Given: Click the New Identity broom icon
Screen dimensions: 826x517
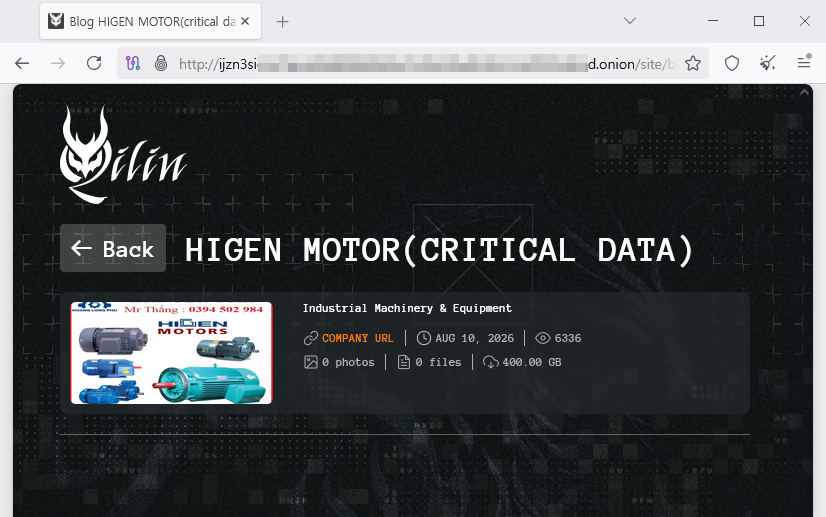Looking at the screenshot, I should point(768,64).
